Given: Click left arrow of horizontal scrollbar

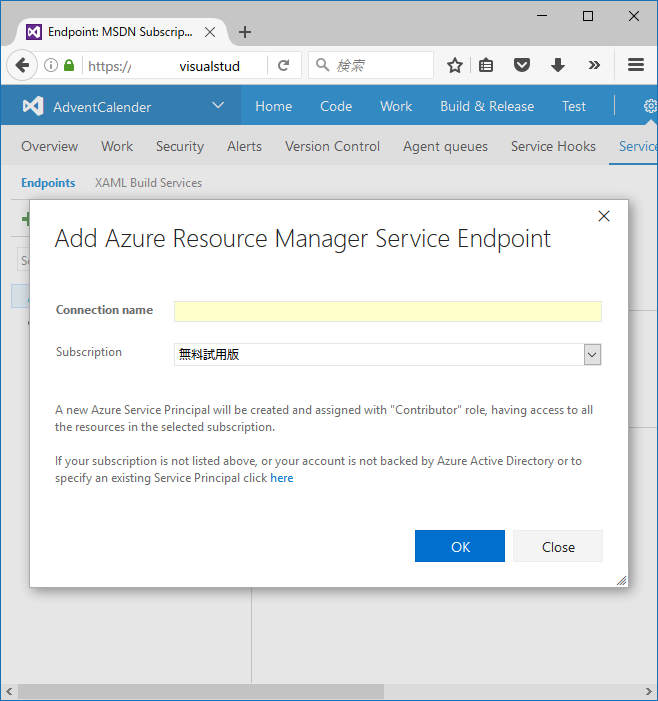Looking at the screenshot, I should (x=9, y=691).
